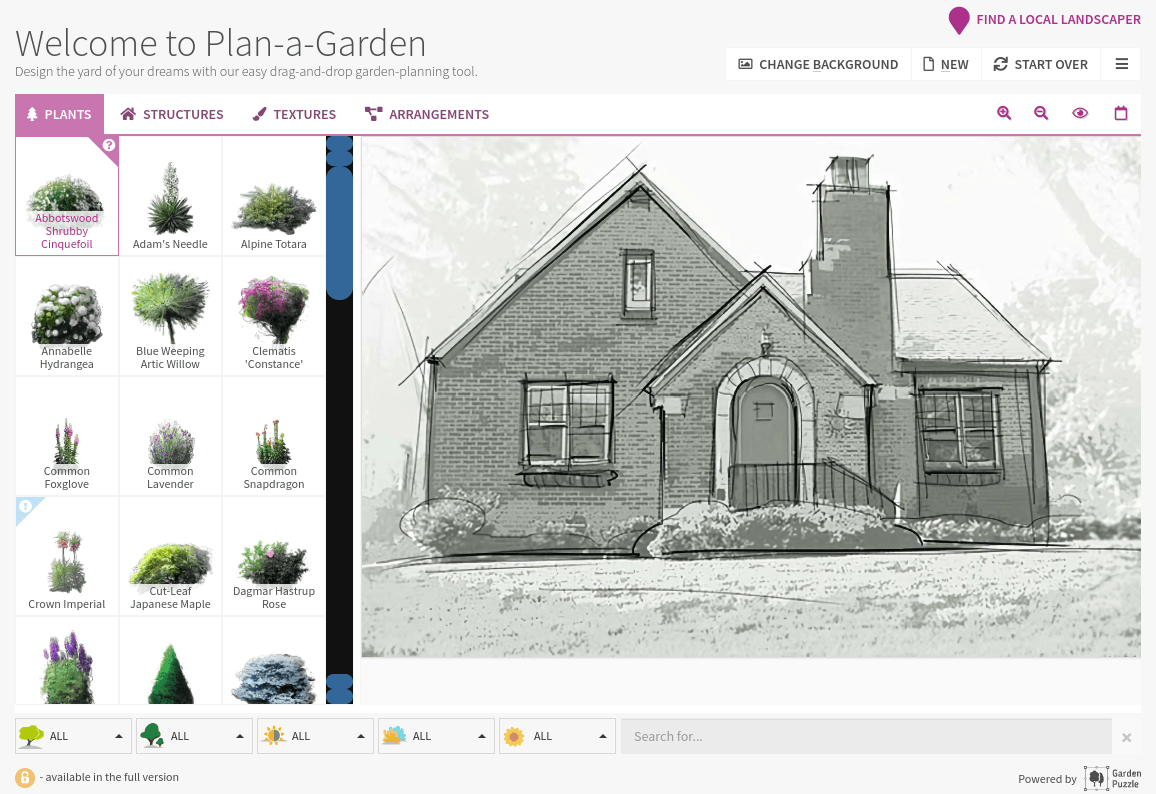Click the zoom in magnifier icon
Screen dimensions: 1156x794
1004,114
